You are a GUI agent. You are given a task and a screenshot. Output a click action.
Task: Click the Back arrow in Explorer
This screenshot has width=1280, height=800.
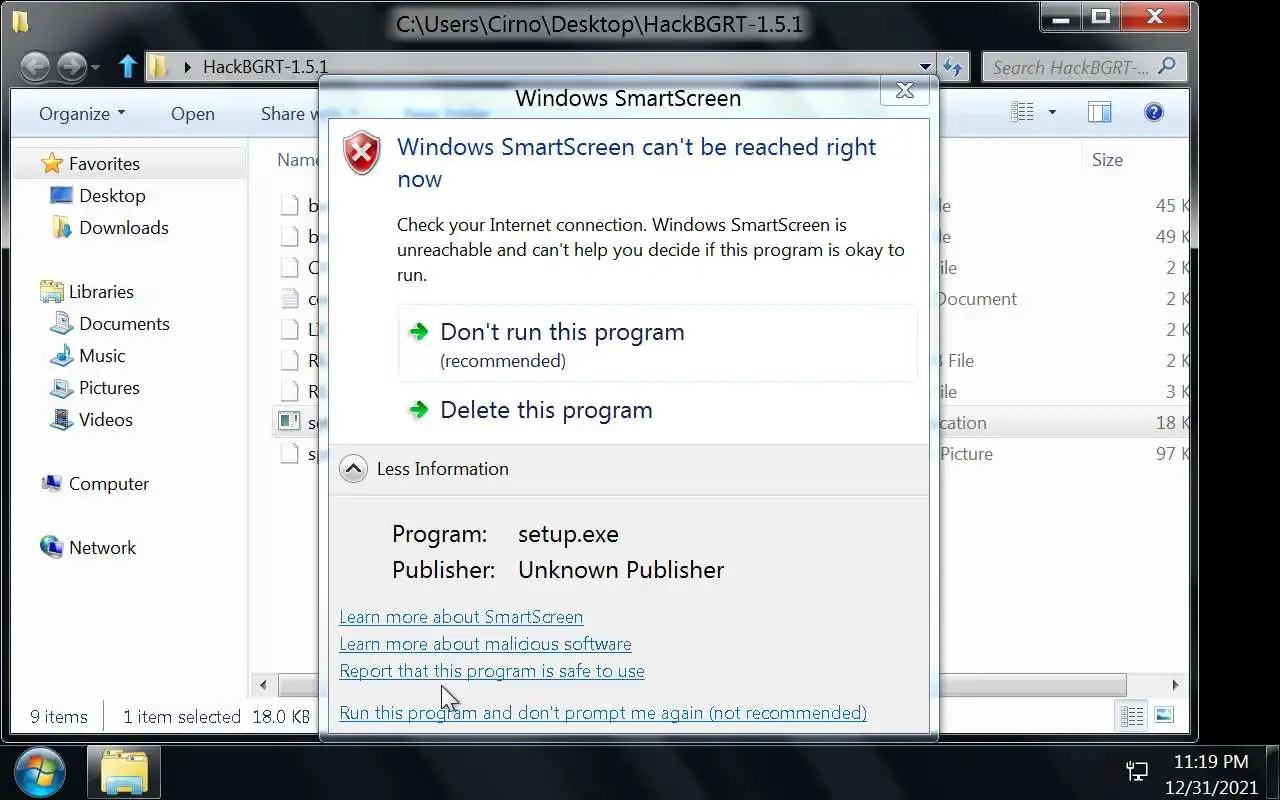[35, 67]
